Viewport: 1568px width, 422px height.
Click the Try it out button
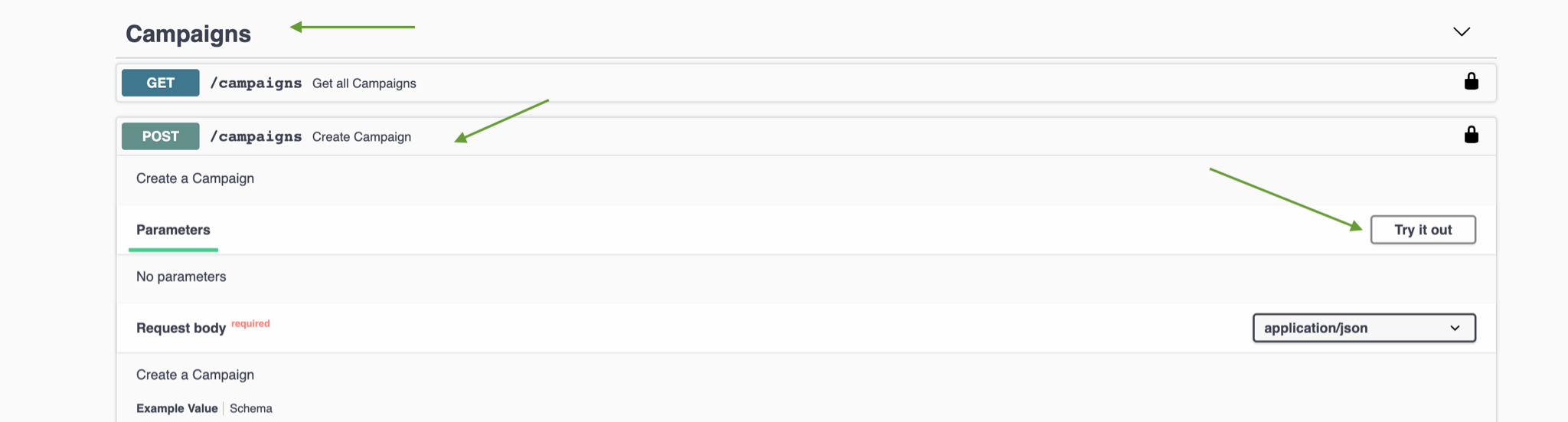click(1423, 230)
